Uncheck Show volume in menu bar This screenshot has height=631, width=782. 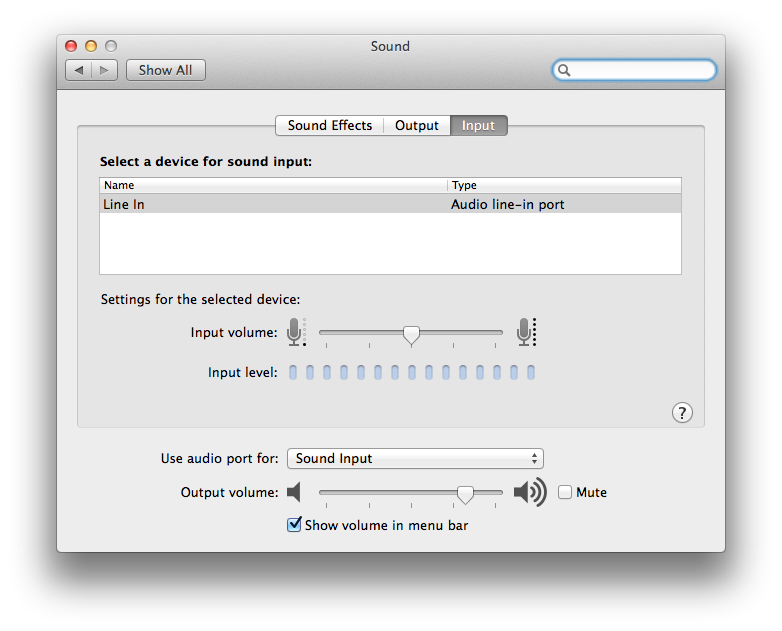pyautogui.click(x=294, y=524)
